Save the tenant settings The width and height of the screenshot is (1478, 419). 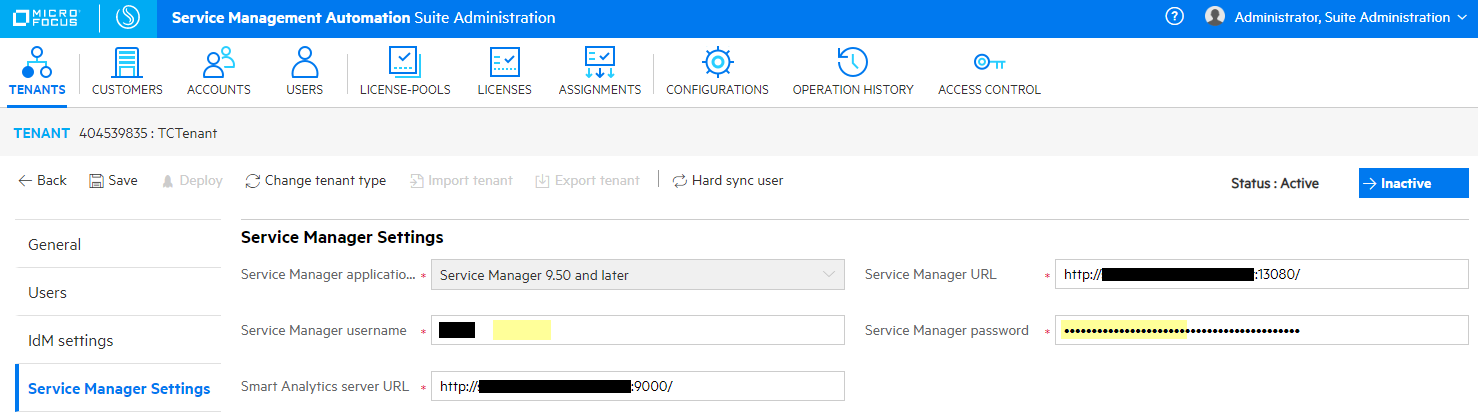(x=113, y=181)
